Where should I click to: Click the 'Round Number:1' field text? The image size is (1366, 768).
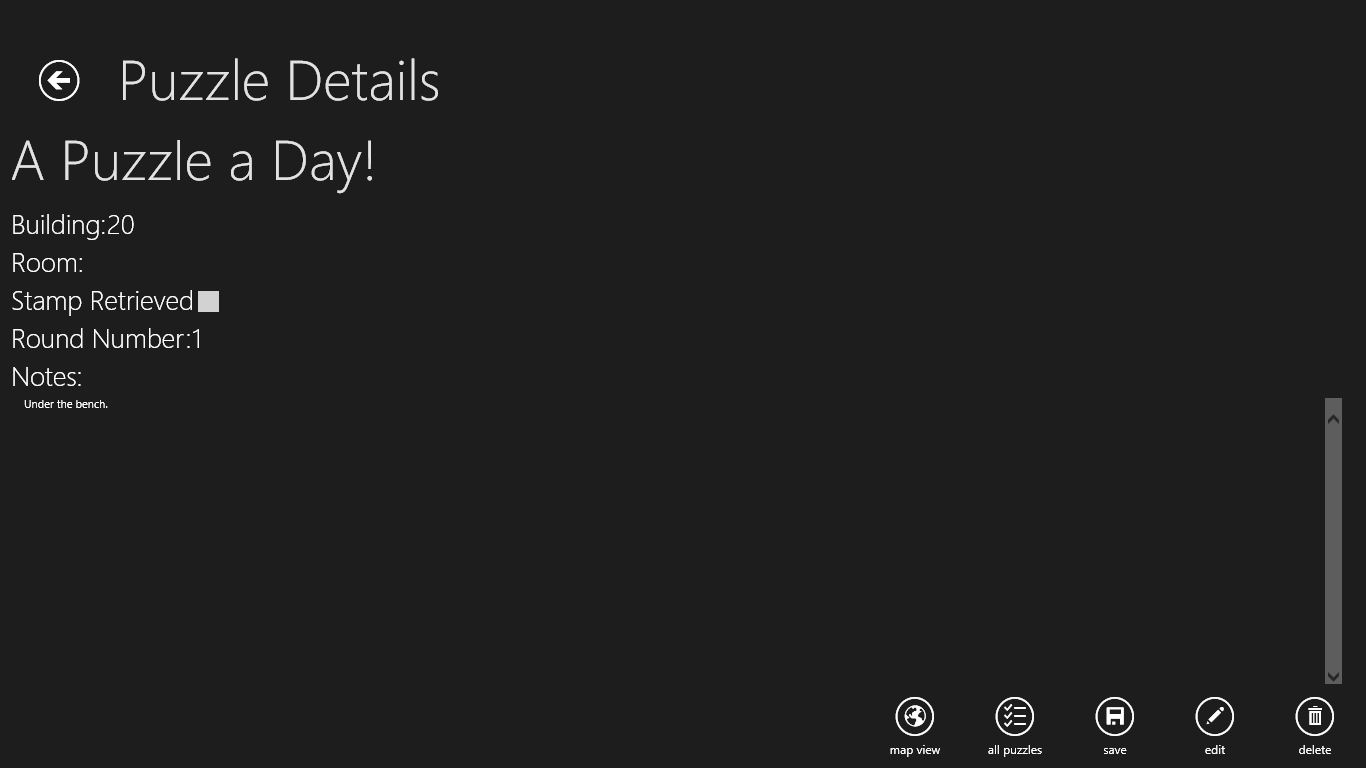[107, 339]
